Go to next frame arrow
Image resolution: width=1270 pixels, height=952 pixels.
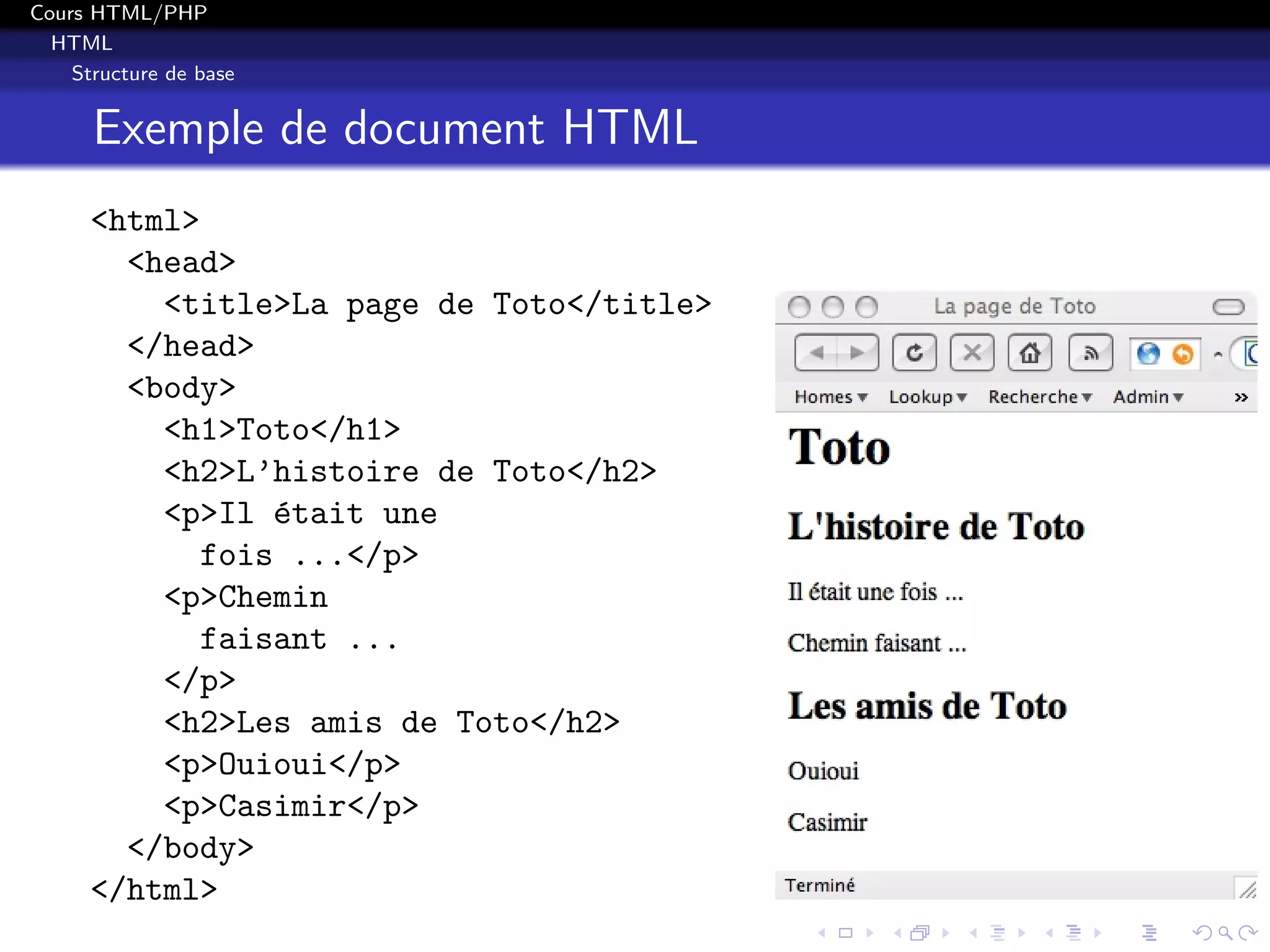click(x=946, y=933)
